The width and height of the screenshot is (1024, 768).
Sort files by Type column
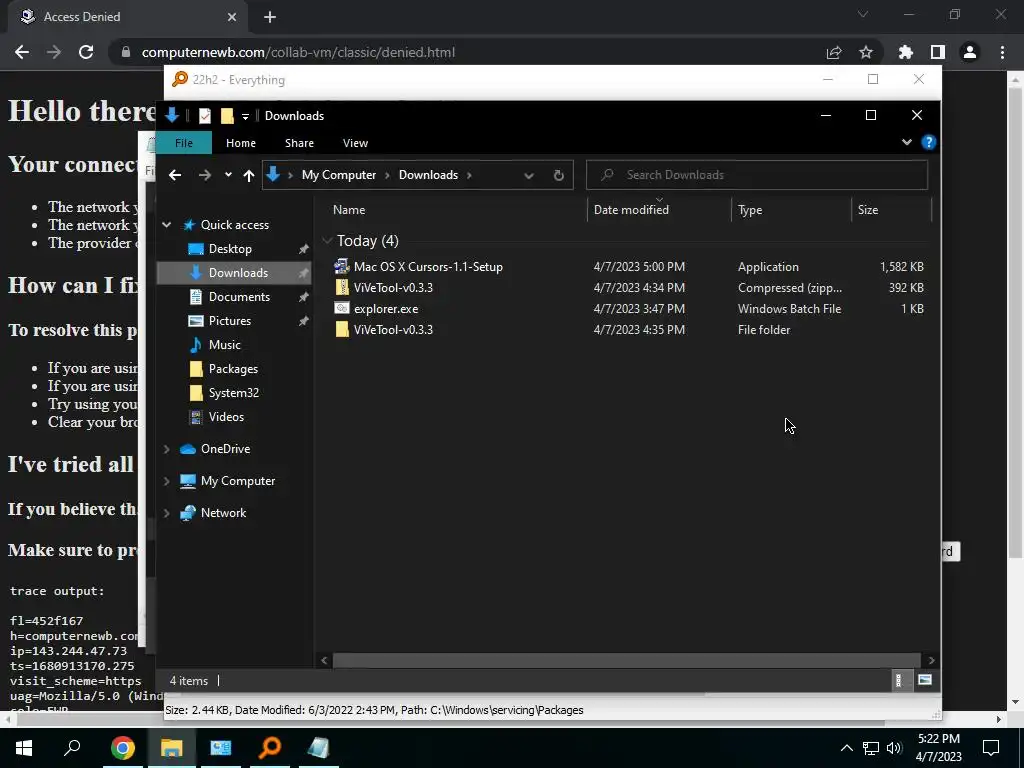(x=750, y=210)
